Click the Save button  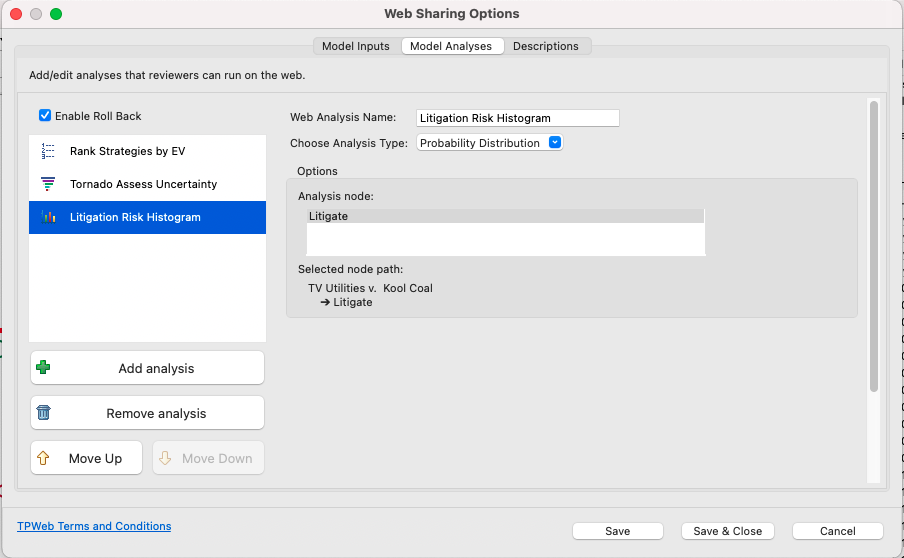[617, 531]
